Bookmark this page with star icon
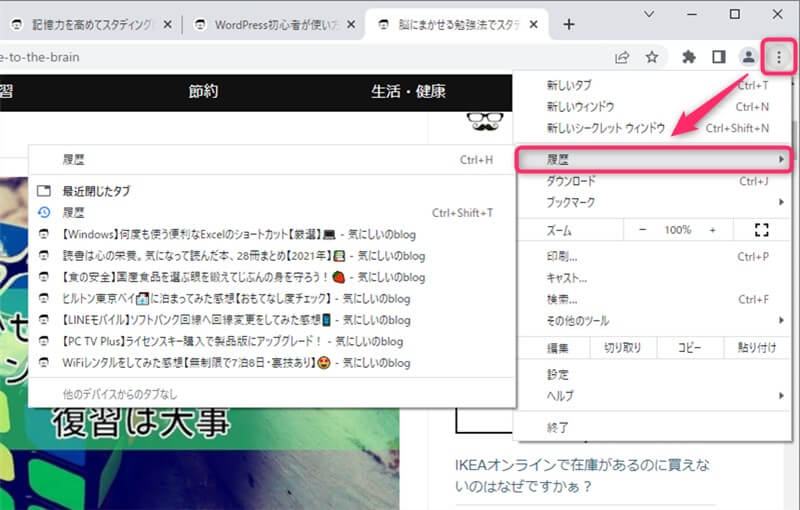This screenshot has height=510, width=800. point(652,57)
